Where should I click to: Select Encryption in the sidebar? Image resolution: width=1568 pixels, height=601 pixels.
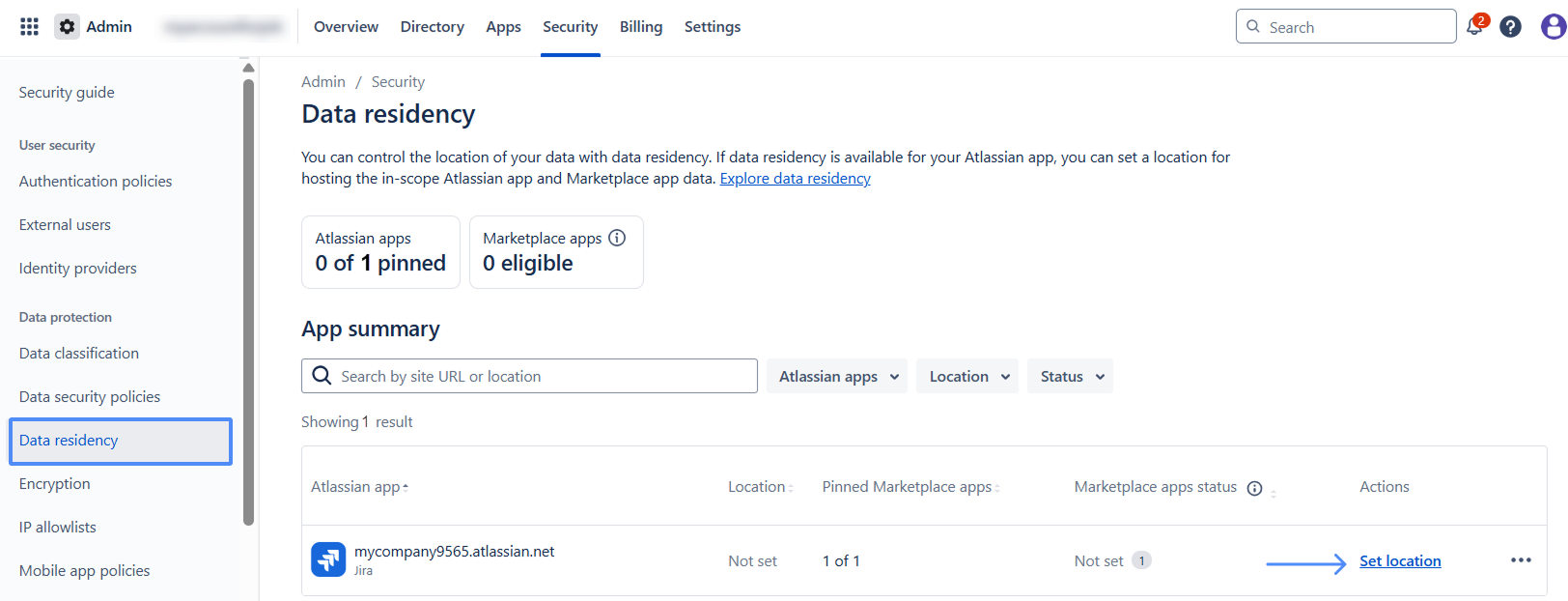point(55,484)
